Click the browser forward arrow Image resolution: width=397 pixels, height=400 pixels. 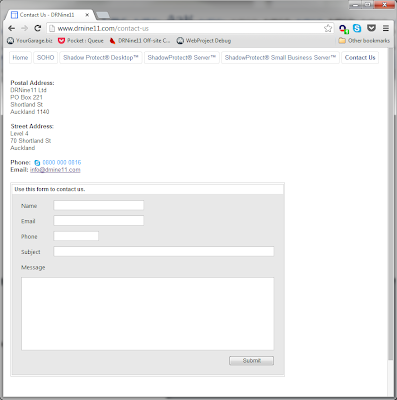pos(24,28)
